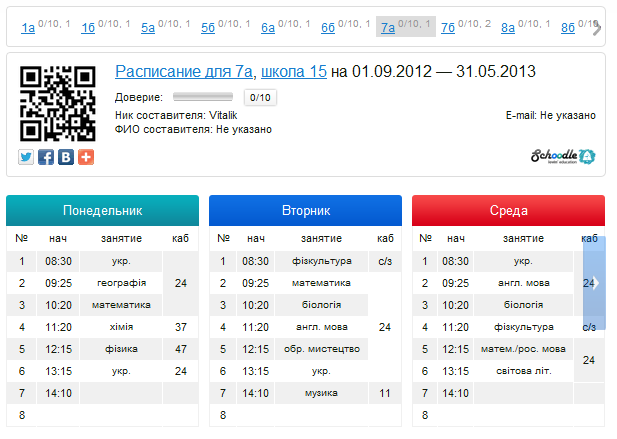
Task: Click the trust rating bar
Action: 203,97
